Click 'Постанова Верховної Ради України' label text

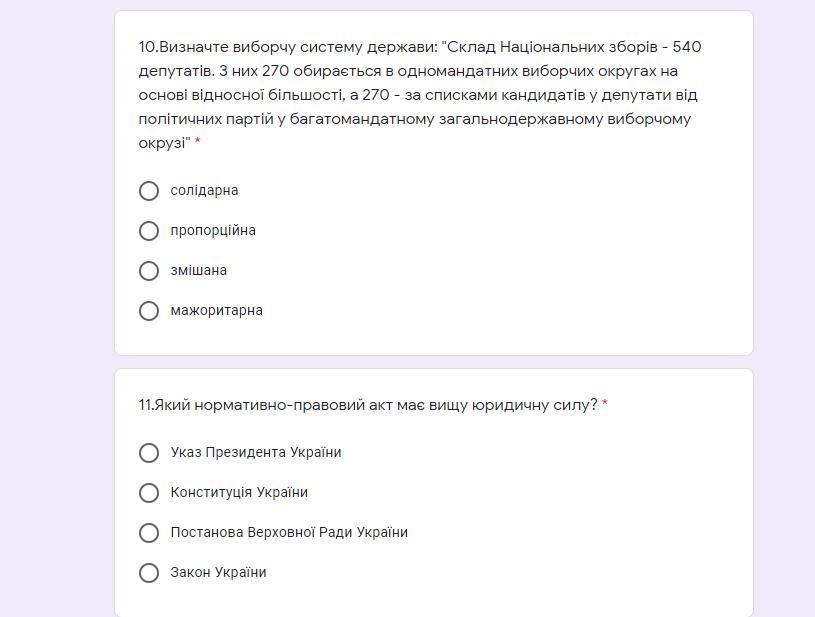(289, 532)
